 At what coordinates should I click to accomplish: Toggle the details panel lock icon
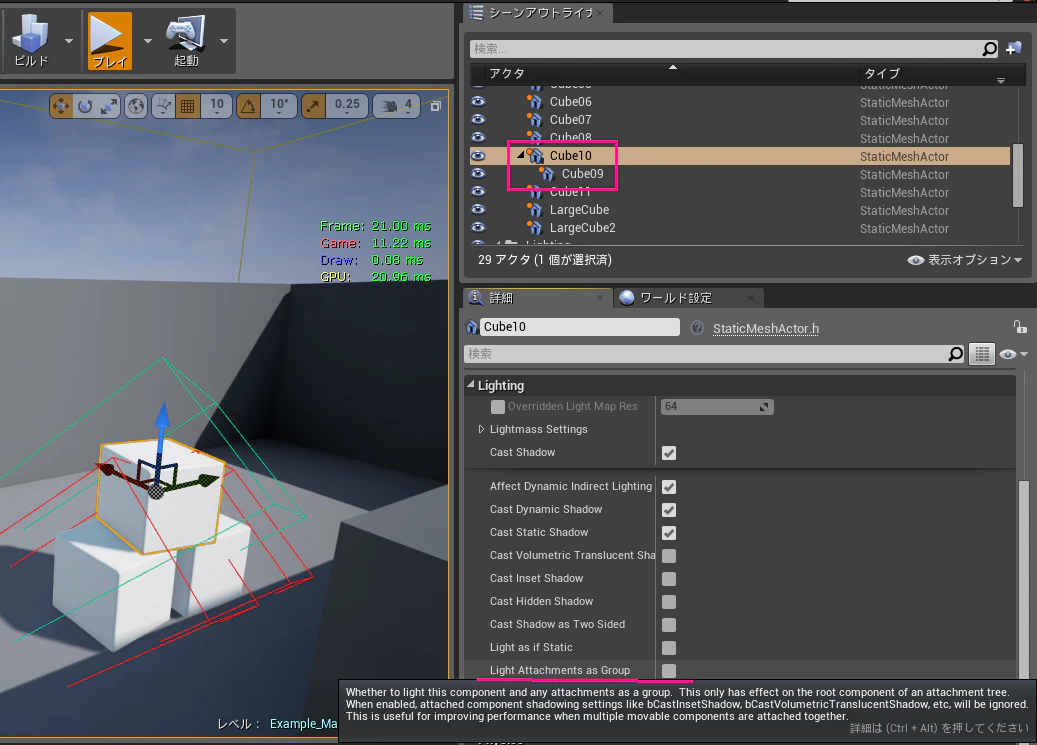pos(1020,327)
